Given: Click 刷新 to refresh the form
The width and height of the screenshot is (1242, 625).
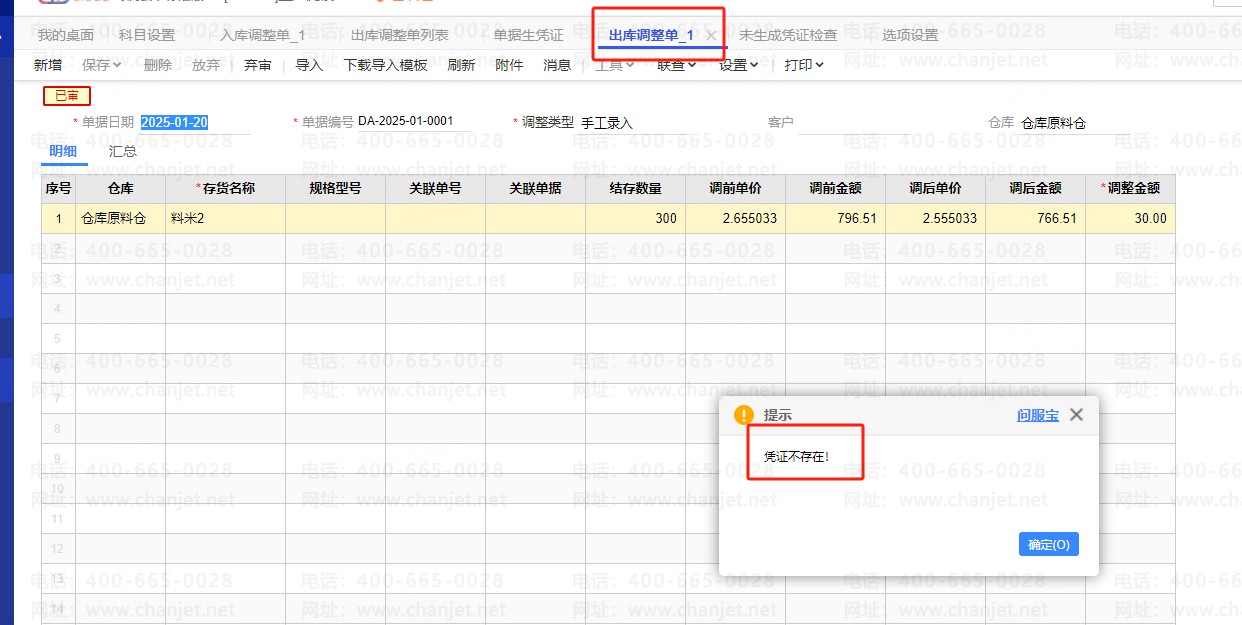Looking at the screenshot, I should [461, 65].
